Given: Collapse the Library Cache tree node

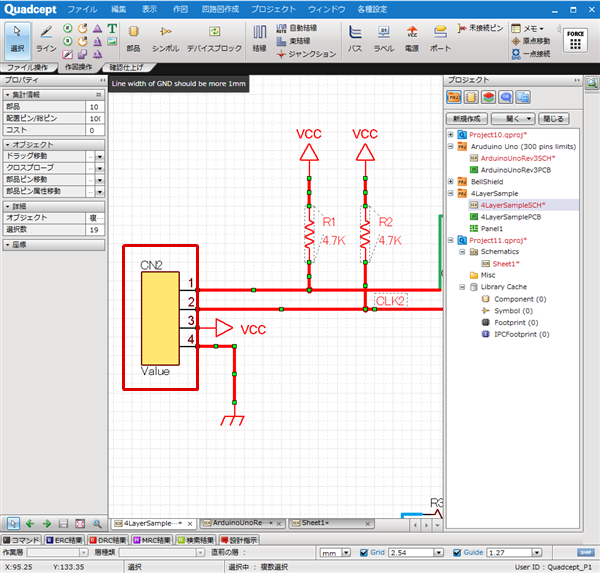Looking at the screenshot, I should (x=461, y=286).
